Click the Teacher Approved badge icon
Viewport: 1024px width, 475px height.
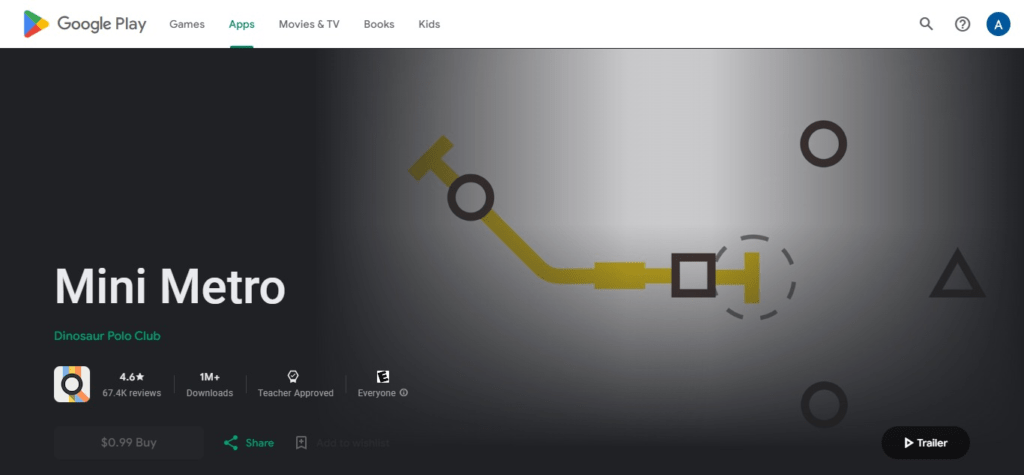(294, 376)
